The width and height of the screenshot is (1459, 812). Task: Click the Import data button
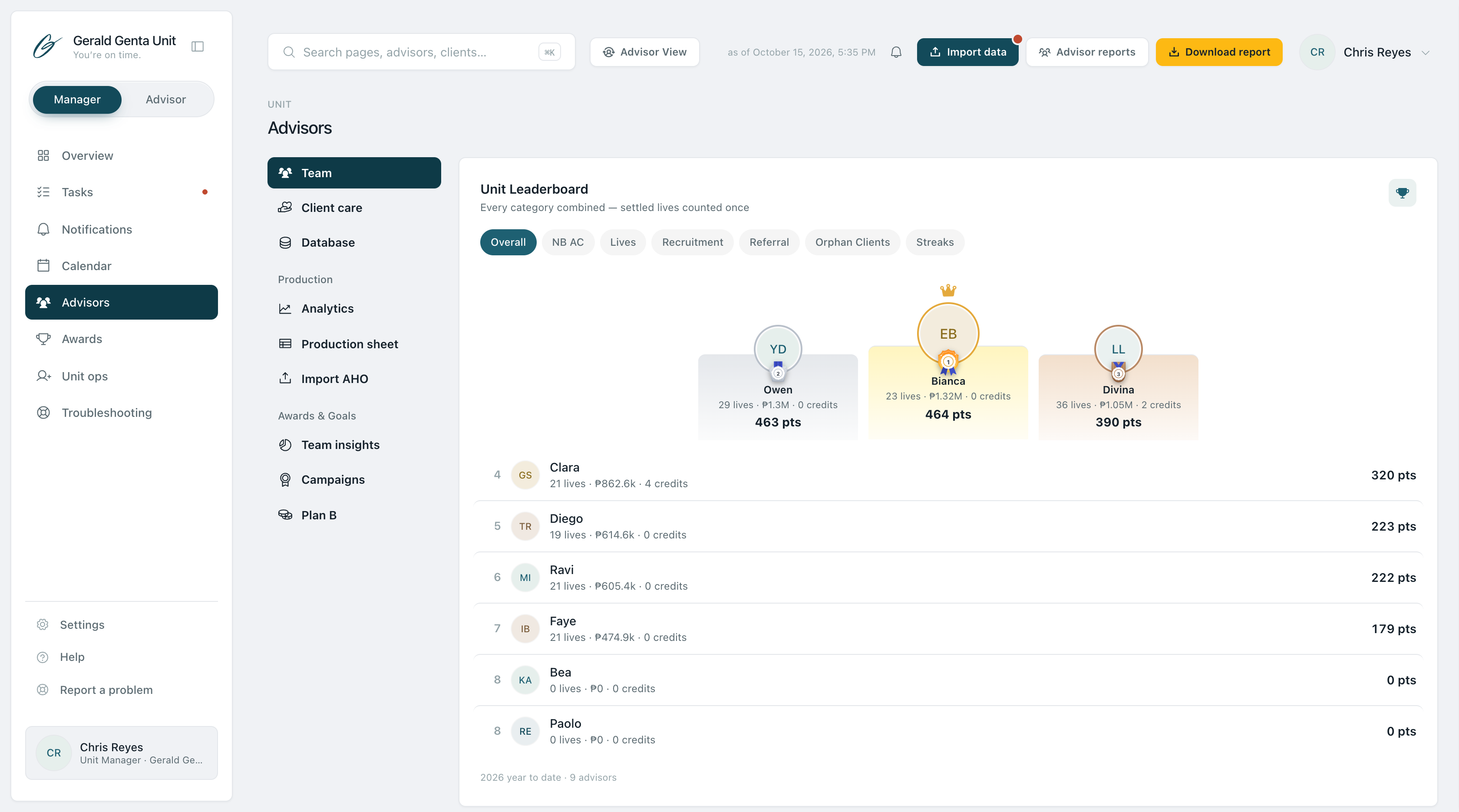coord(967,52)
